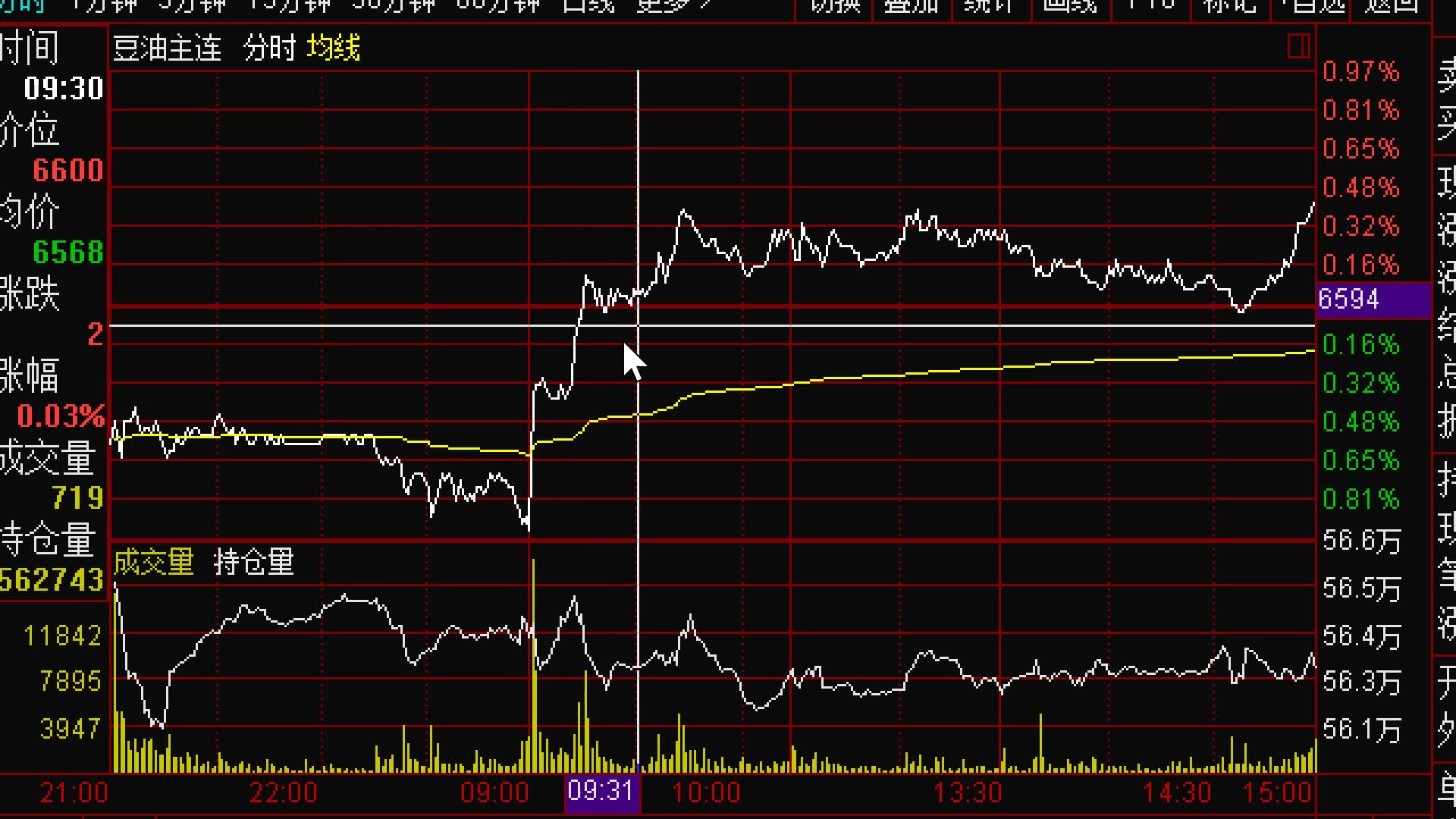Click the 返回 back button
The image size is (1456, 819).
pos(1391,6)
